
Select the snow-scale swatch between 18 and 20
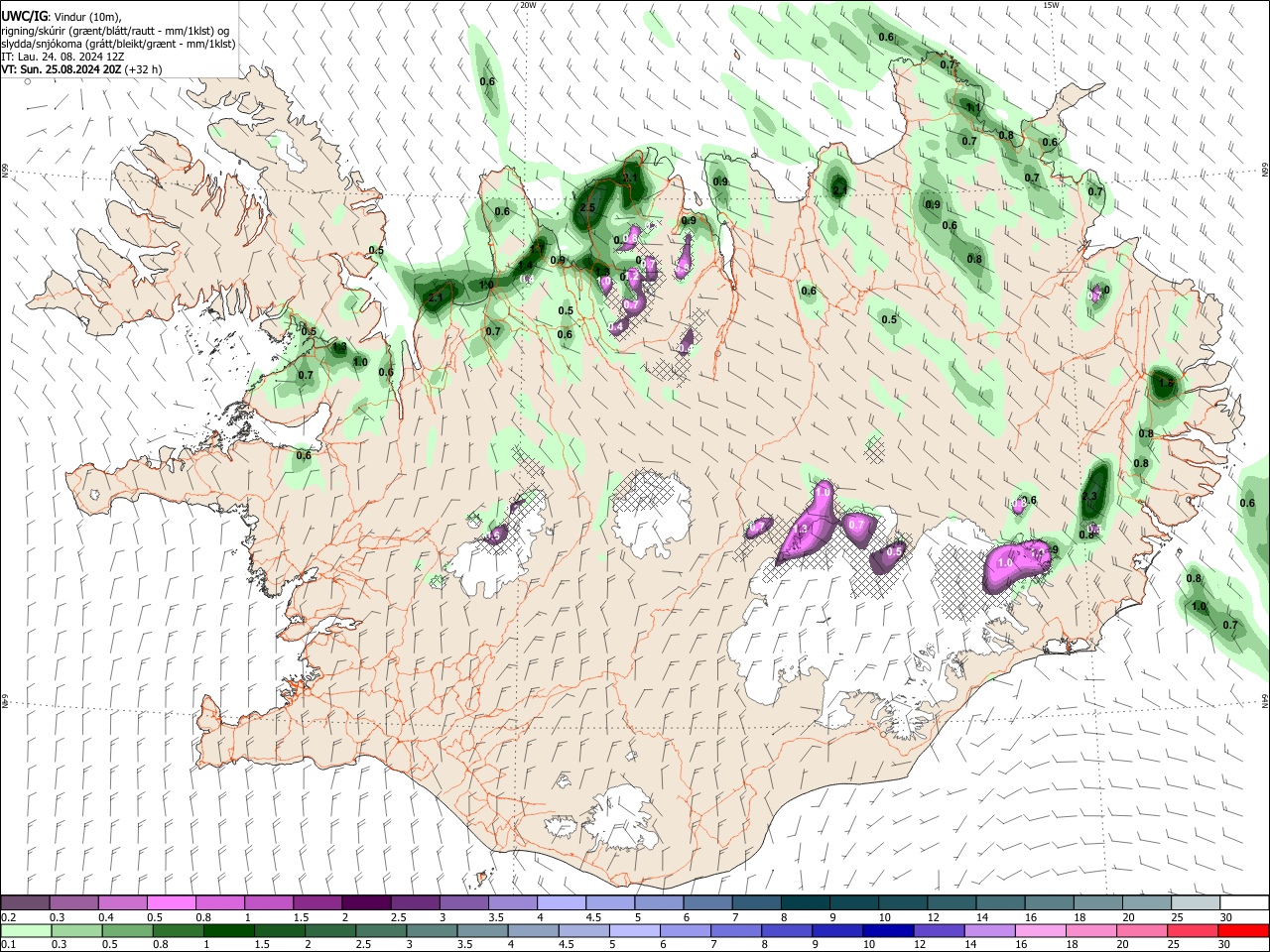(x=1096, y=903)
